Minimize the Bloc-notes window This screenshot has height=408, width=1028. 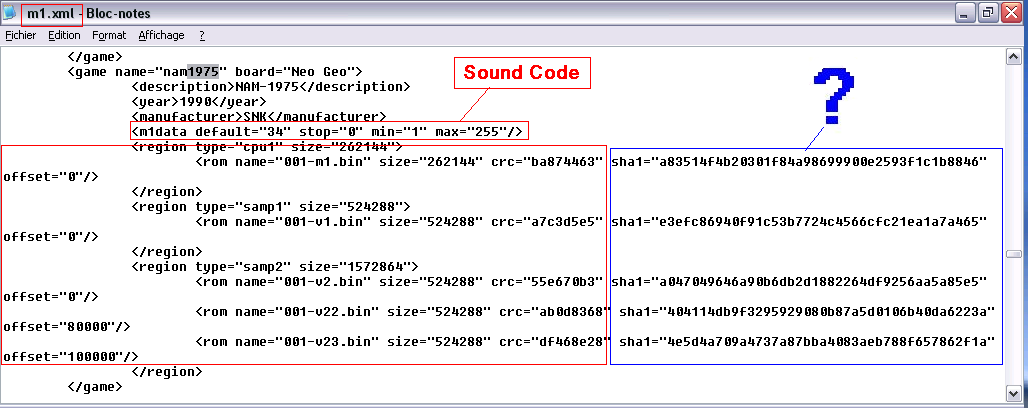965,13
